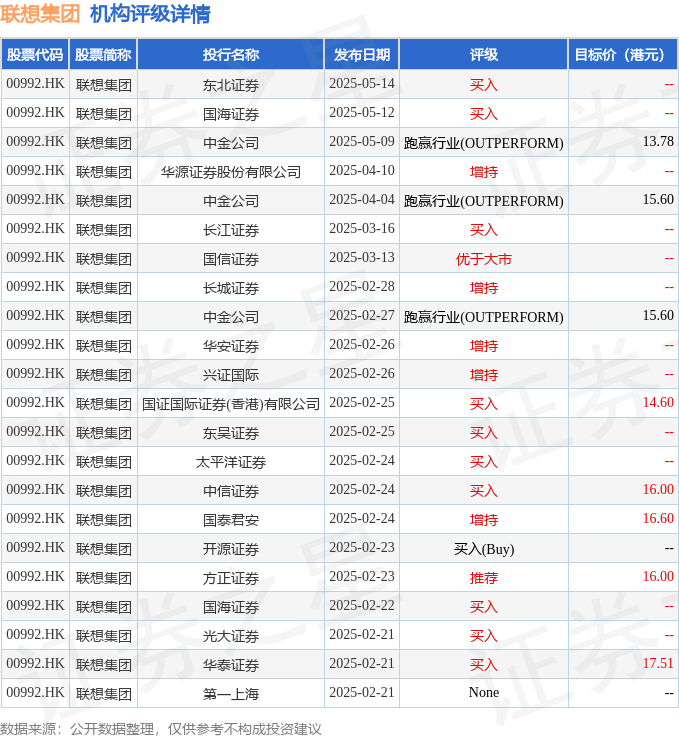Click the target price 17.51
Viewport: 679px width, 738px height.
[x=658, y=664]
